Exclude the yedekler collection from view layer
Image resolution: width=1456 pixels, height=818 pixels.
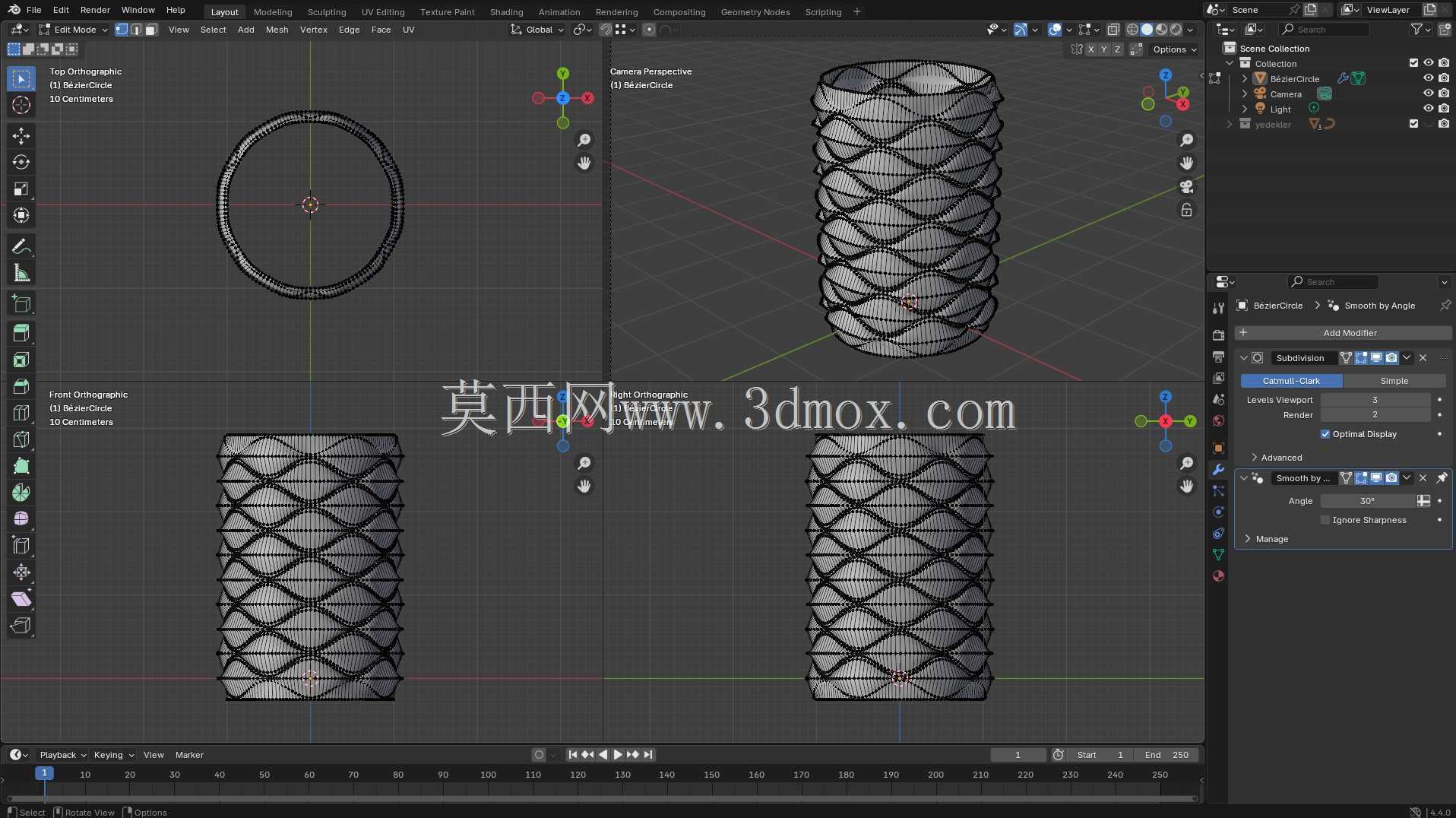click(x=1413, y=124)
